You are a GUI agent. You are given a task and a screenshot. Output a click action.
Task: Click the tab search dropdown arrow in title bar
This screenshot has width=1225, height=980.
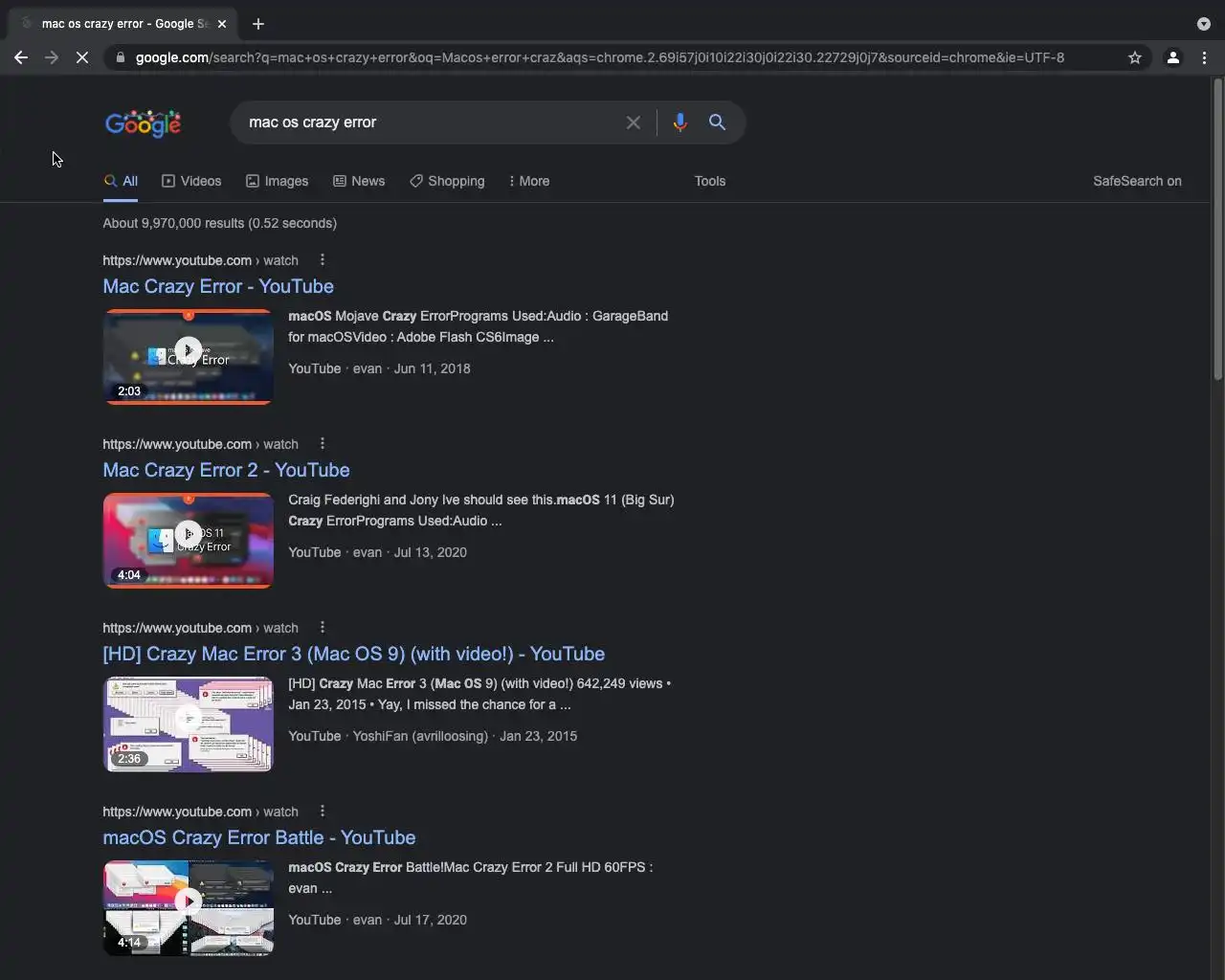point(1204,24)
